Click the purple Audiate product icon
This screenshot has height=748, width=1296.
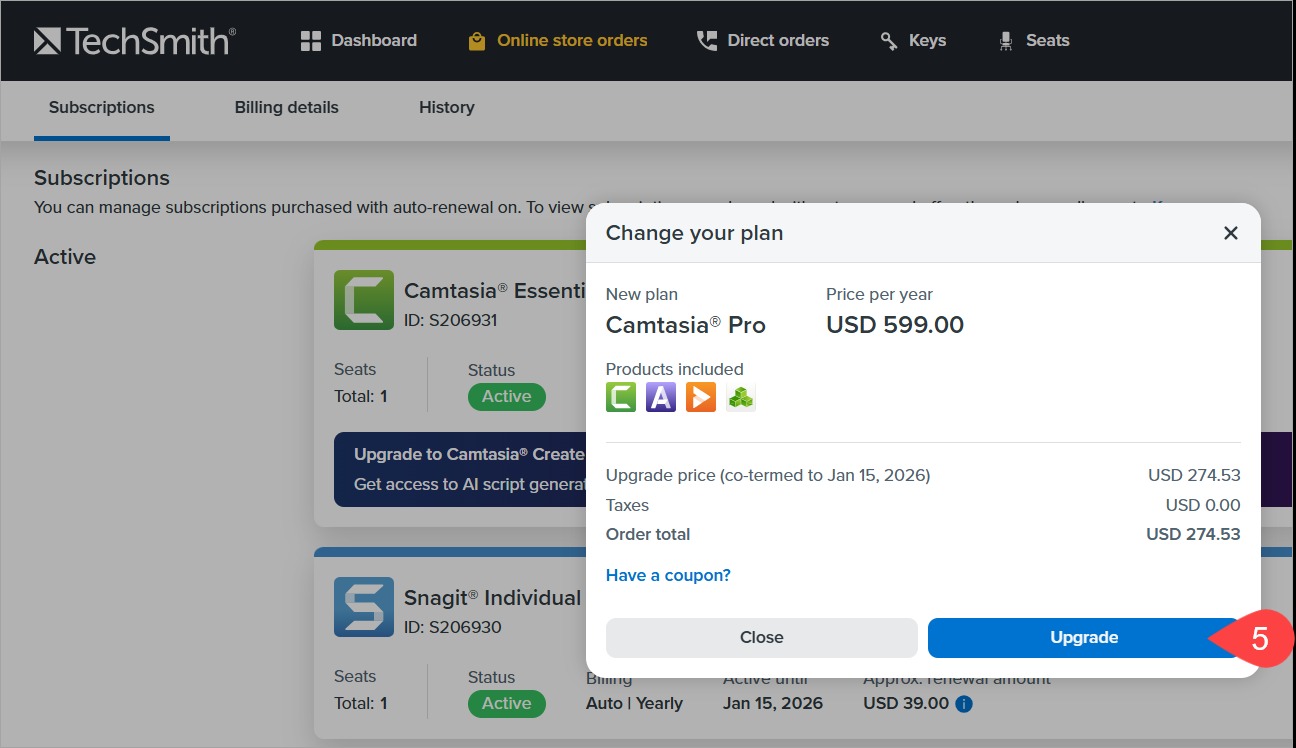click(x=661, y=397)
